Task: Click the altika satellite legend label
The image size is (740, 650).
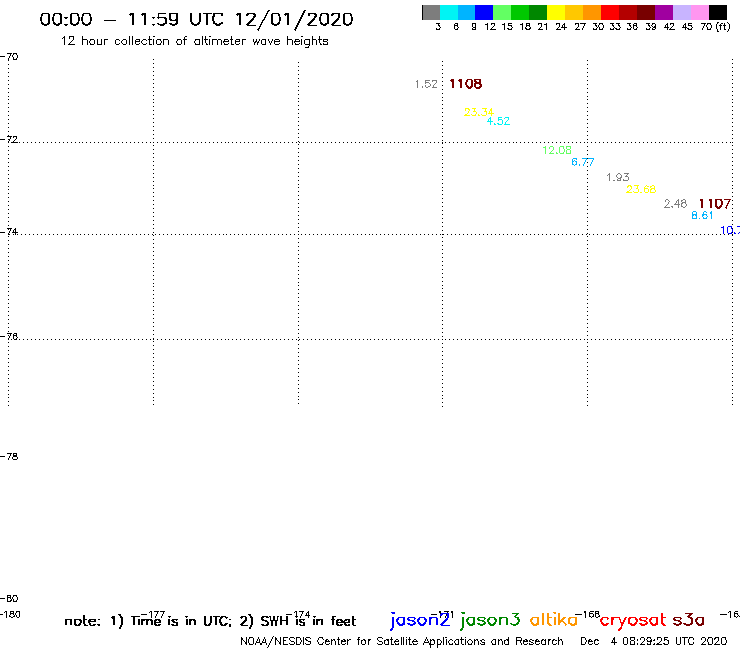Action: click(x=554, y=620)
